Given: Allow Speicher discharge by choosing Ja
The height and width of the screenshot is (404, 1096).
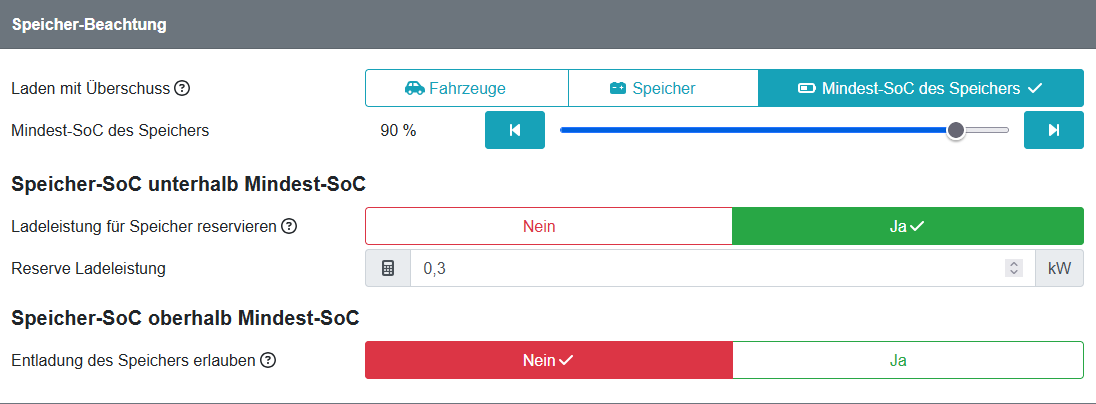Looking at the screenshot, I should point(908,361).
